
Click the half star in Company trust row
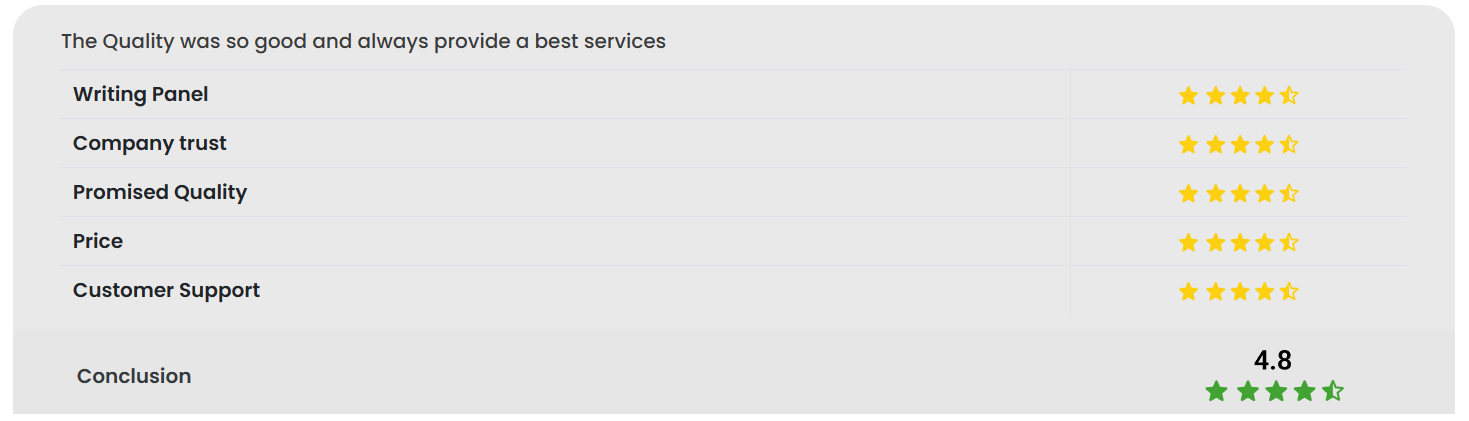coord(1289,144)
